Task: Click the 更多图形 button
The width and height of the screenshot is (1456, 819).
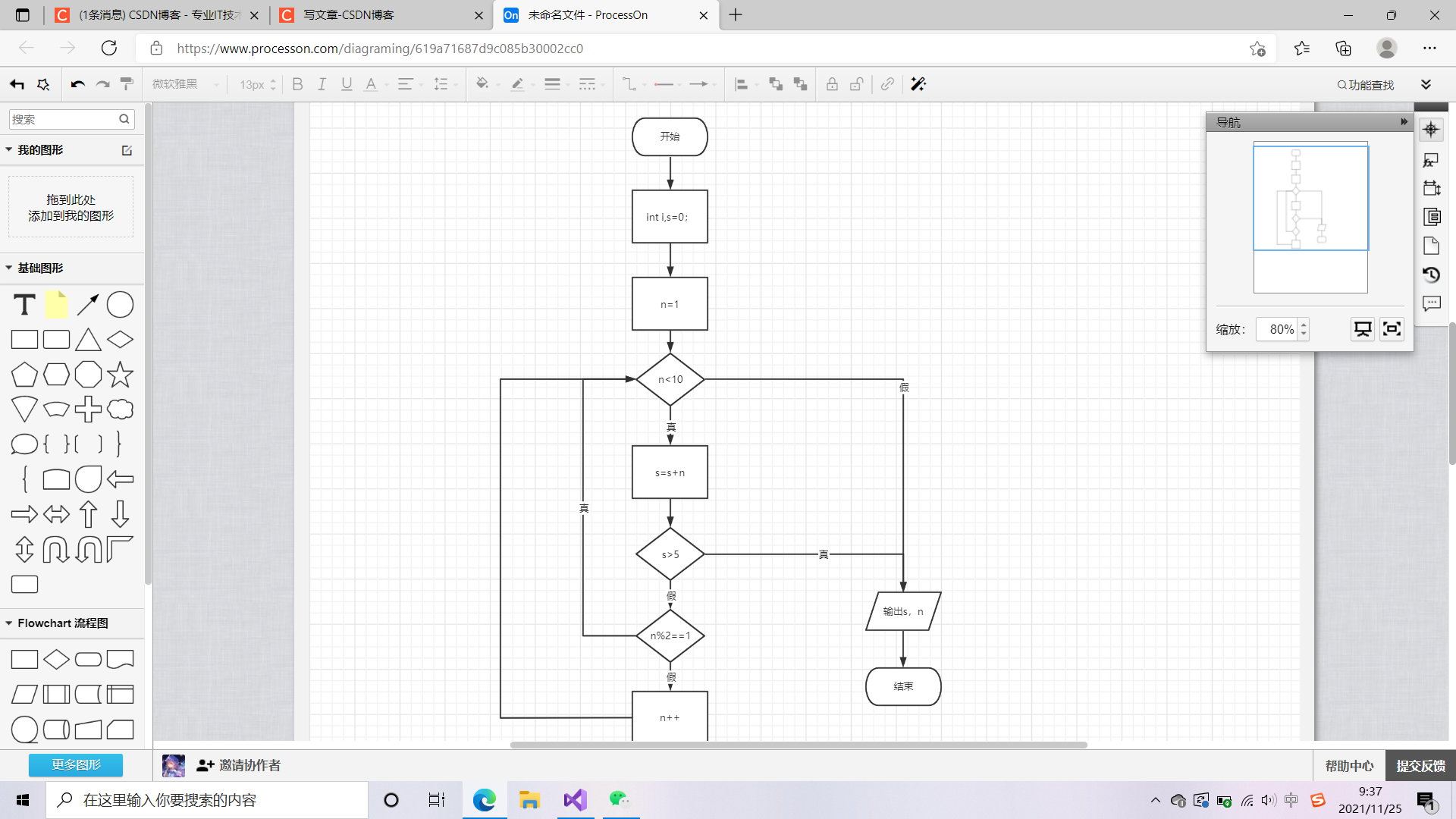Action: (x=76, y=764)
